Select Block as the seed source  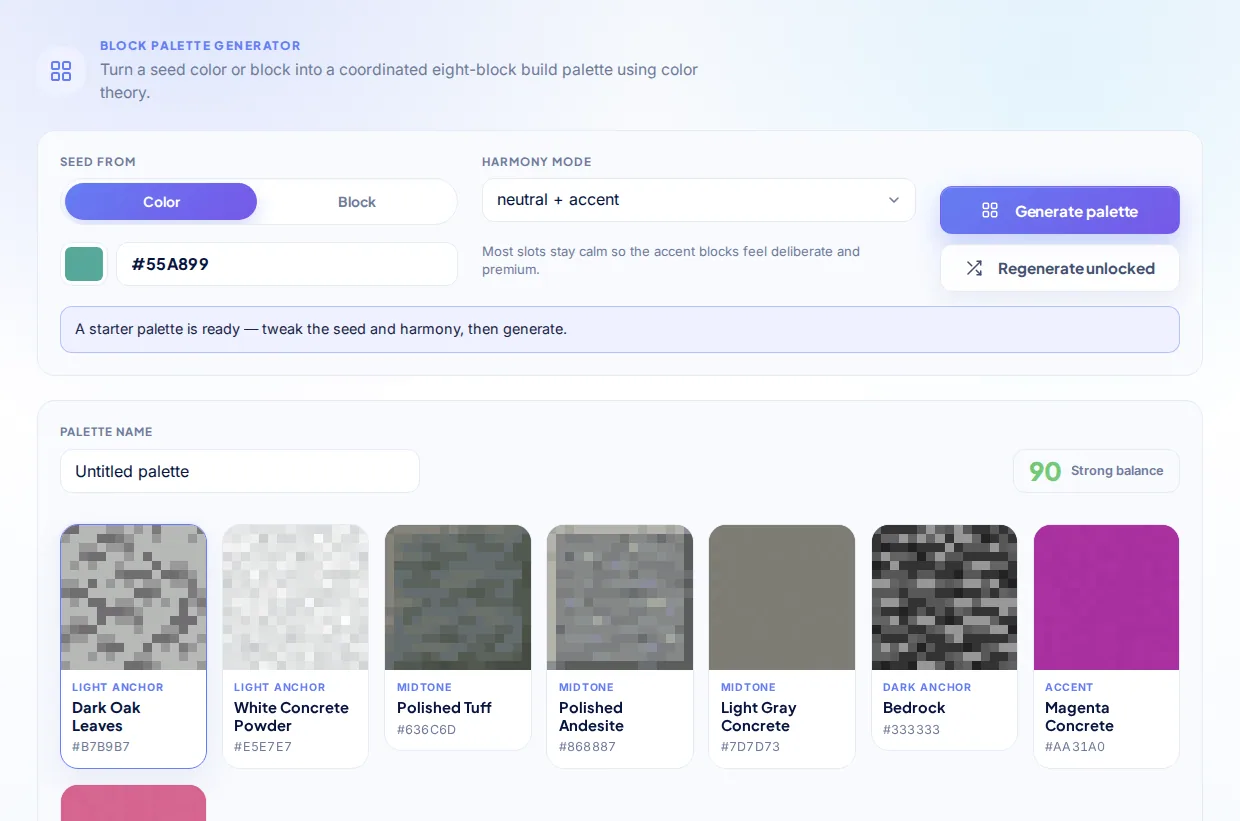tap(356, 202)
